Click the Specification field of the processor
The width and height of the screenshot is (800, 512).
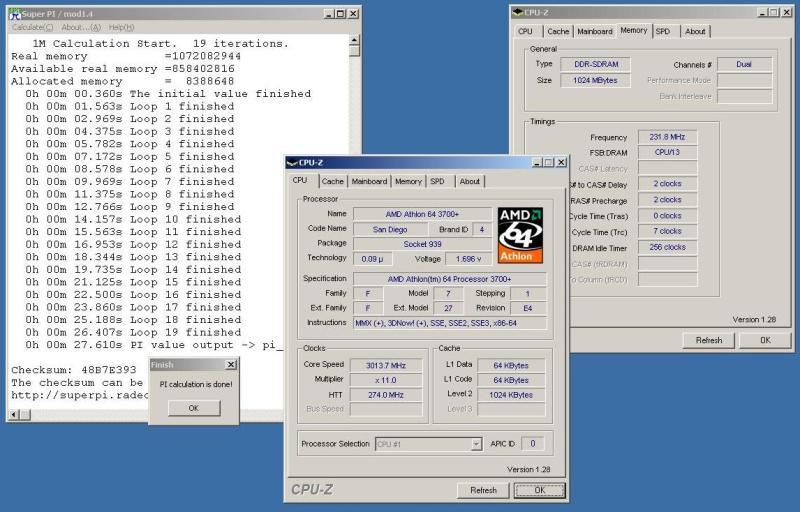(x=450, y=279)
